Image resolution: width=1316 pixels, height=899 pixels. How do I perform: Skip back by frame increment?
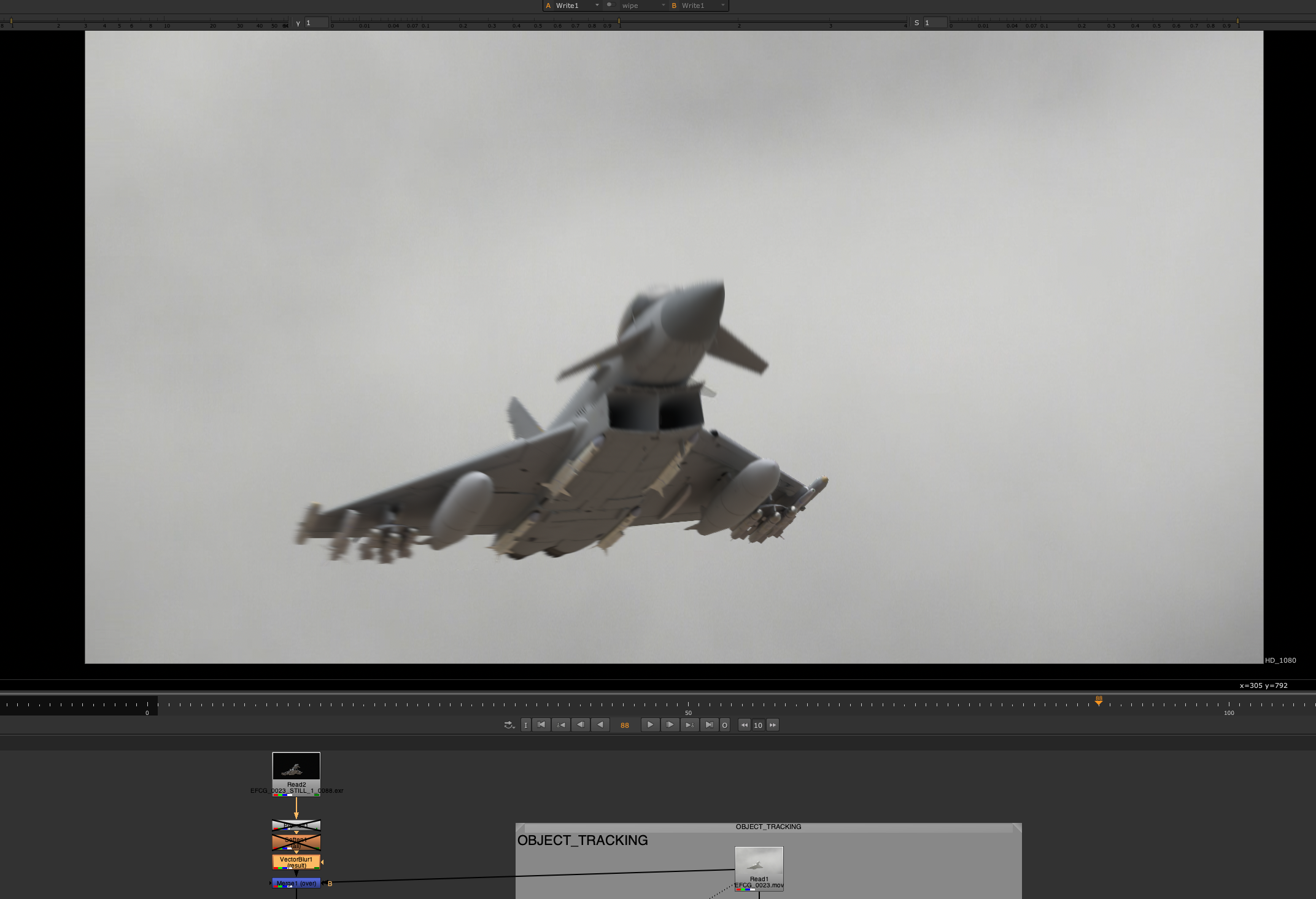(744, 725)
